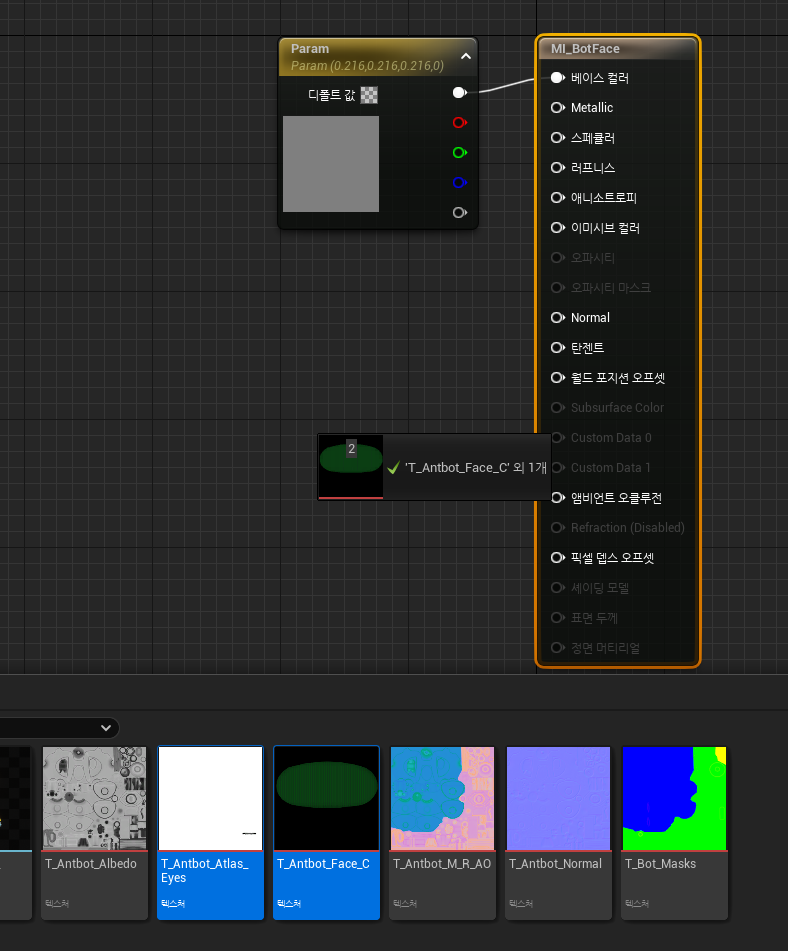Click the T_Bot_Masks asset name

[661, 864]
